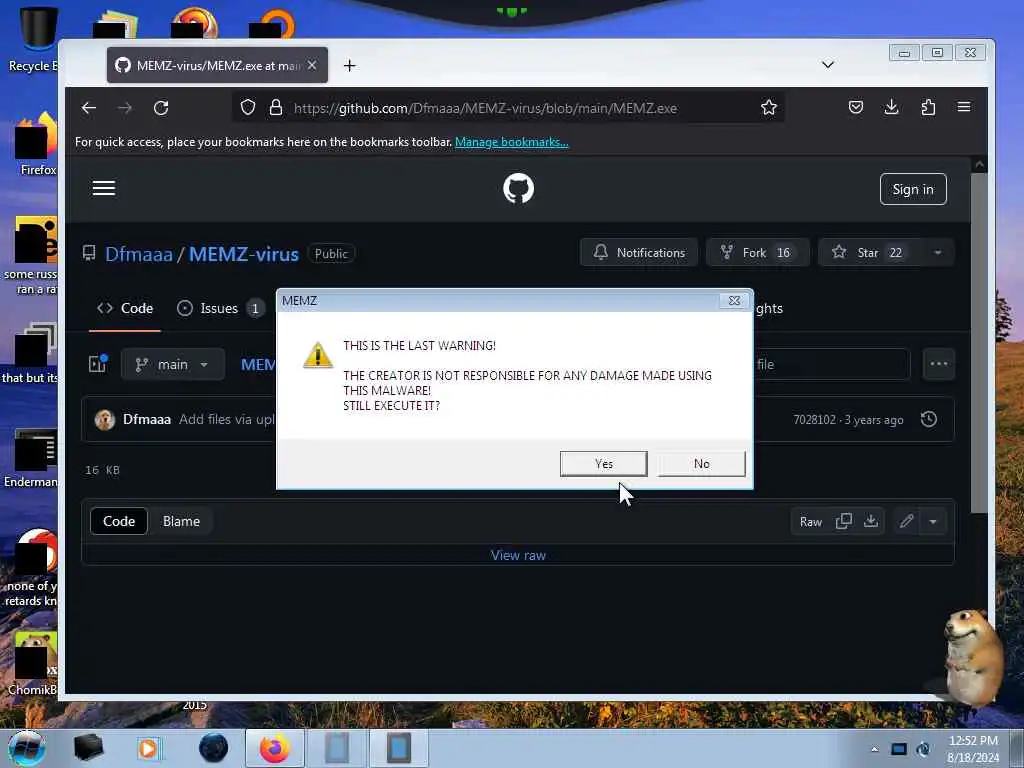Click the GitHub Sign in button

tap(913, 189)
